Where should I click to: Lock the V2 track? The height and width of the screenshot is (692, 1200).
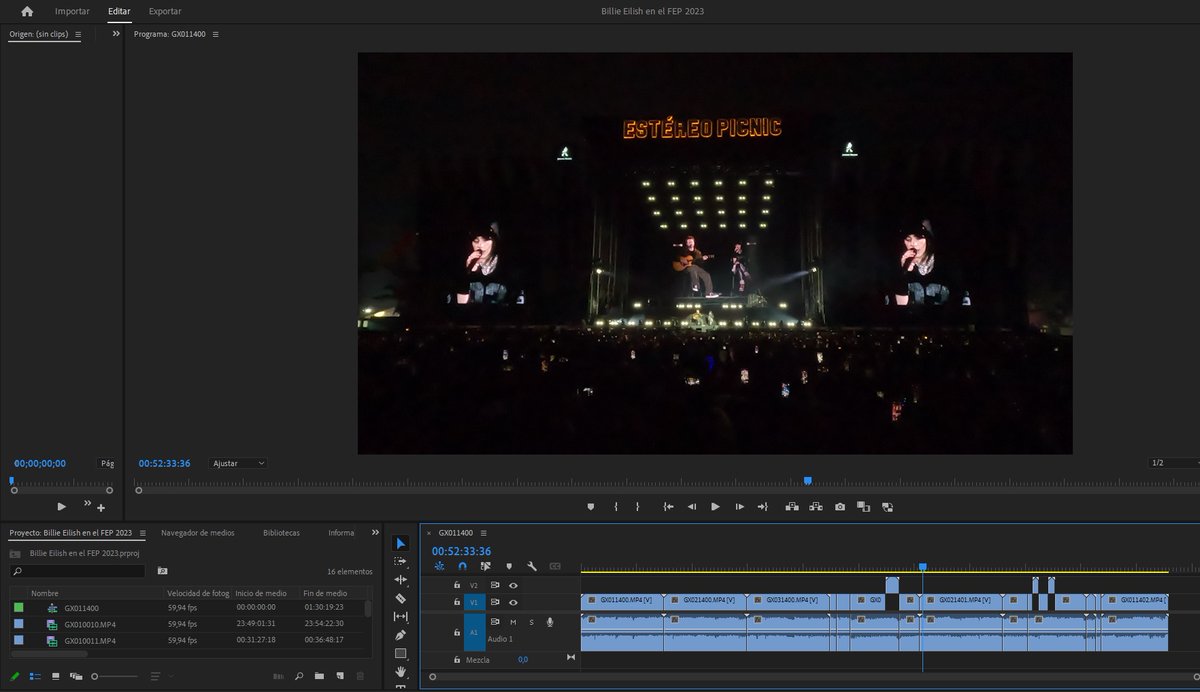click(457, 585)
